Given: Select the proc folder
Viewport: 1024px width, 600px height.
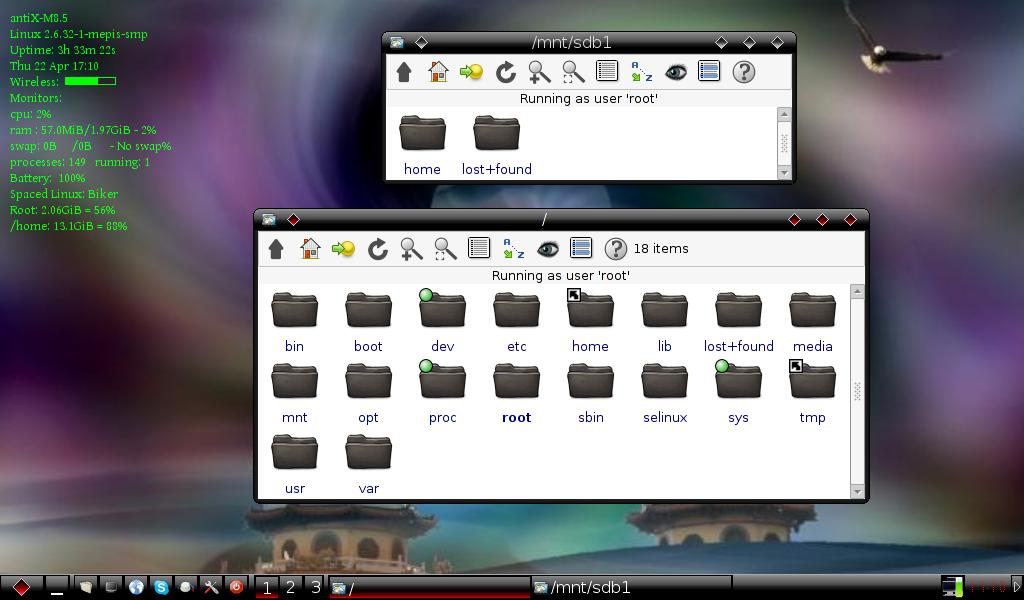Looking at the screenshot, I should tap(442, 392).
